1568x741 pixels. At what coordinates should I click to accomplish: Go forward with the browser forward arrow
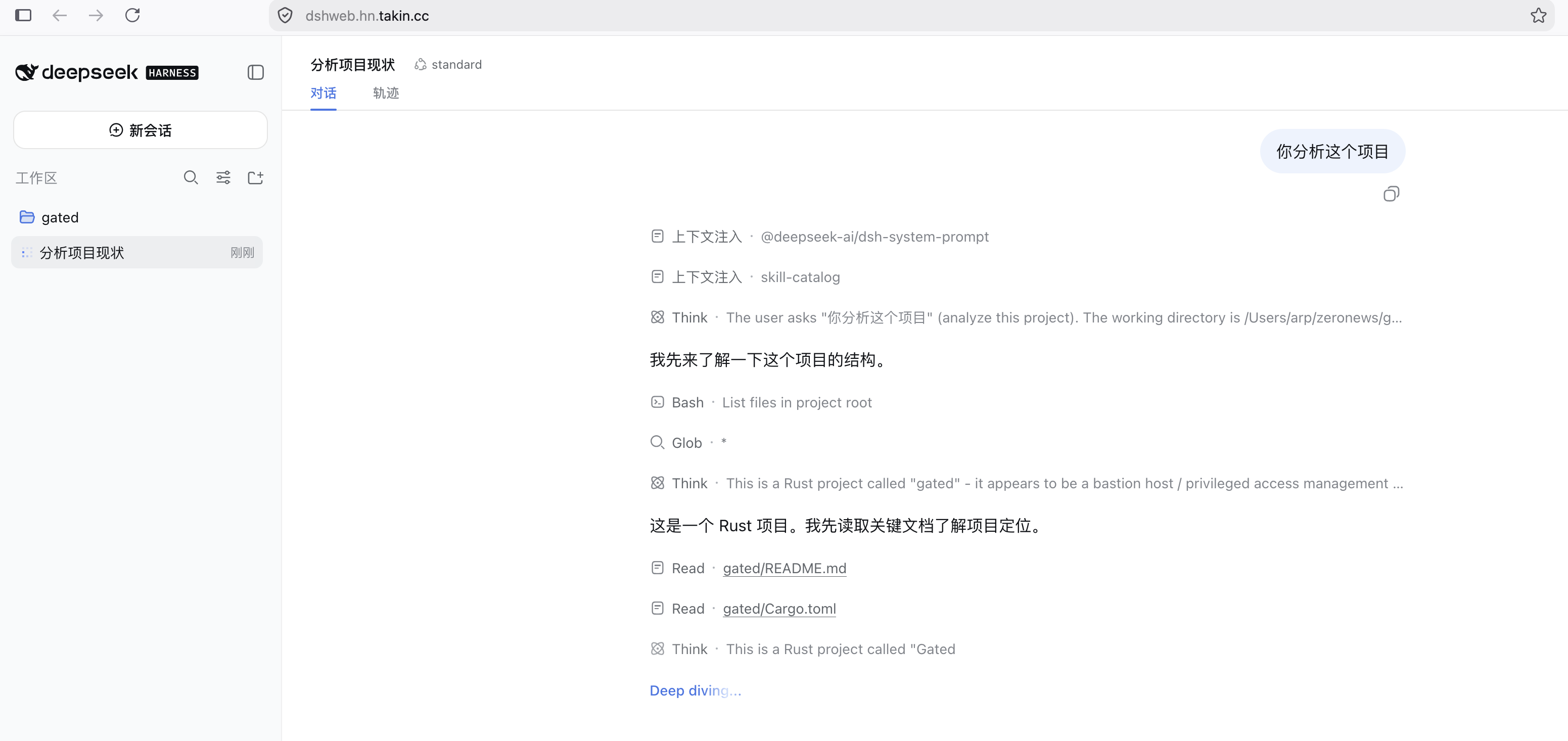(x=96, y=15)
